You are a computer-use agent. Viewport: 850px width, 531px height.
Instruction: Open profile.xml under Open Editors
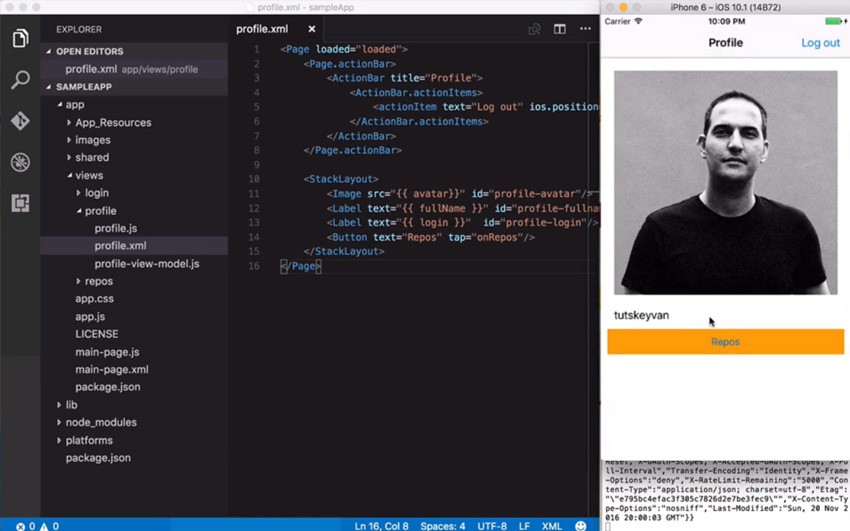pos(134,69)
